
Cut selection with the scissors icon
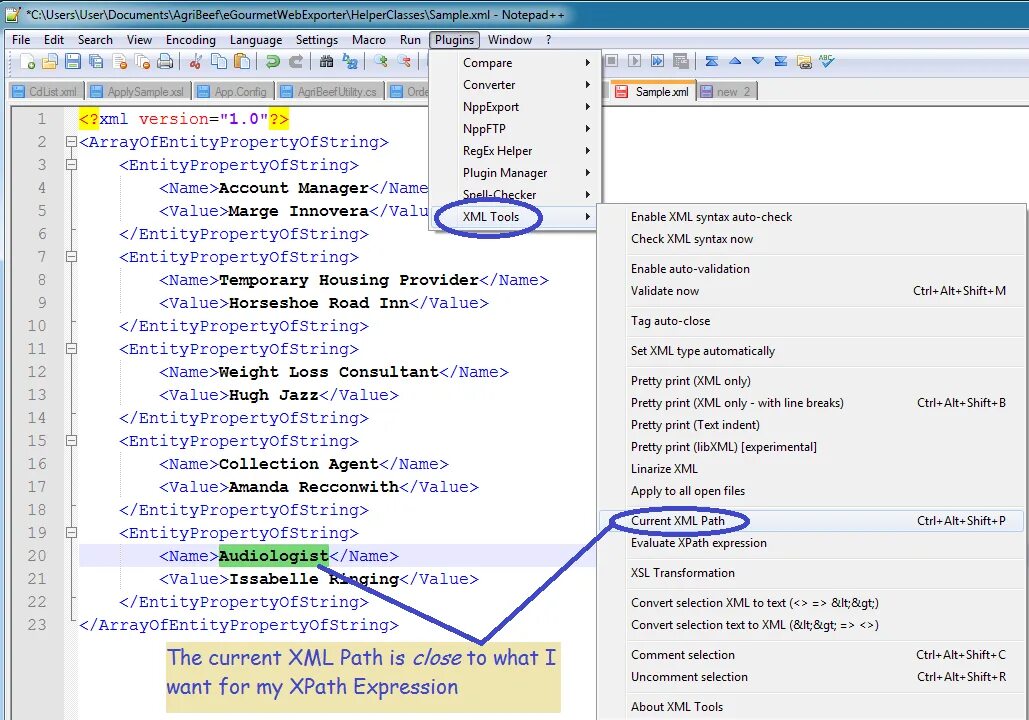click(x=195, y=62)
